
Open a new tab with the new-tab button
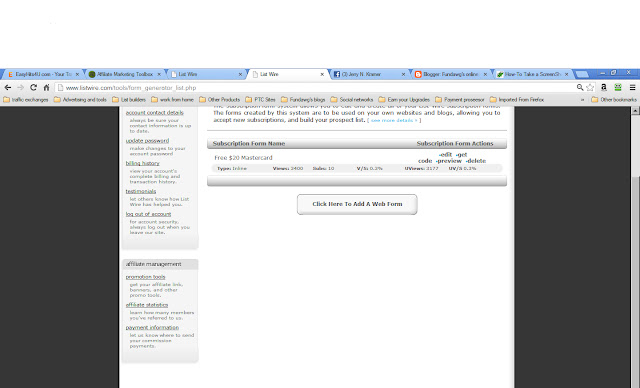click(582, 74)
